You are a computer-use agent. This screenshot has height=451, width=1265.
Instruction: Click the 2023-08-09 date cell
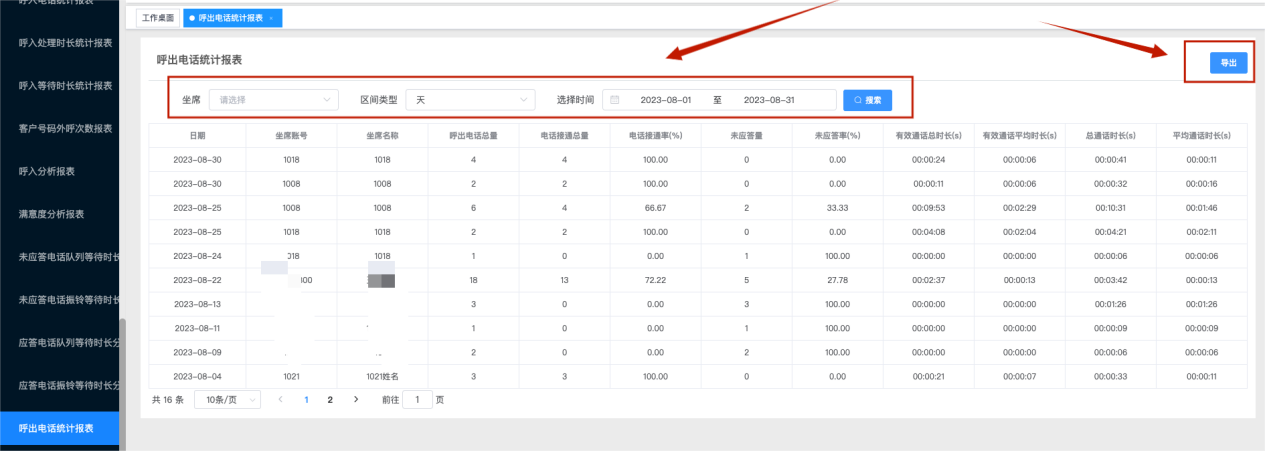(197, 352)
